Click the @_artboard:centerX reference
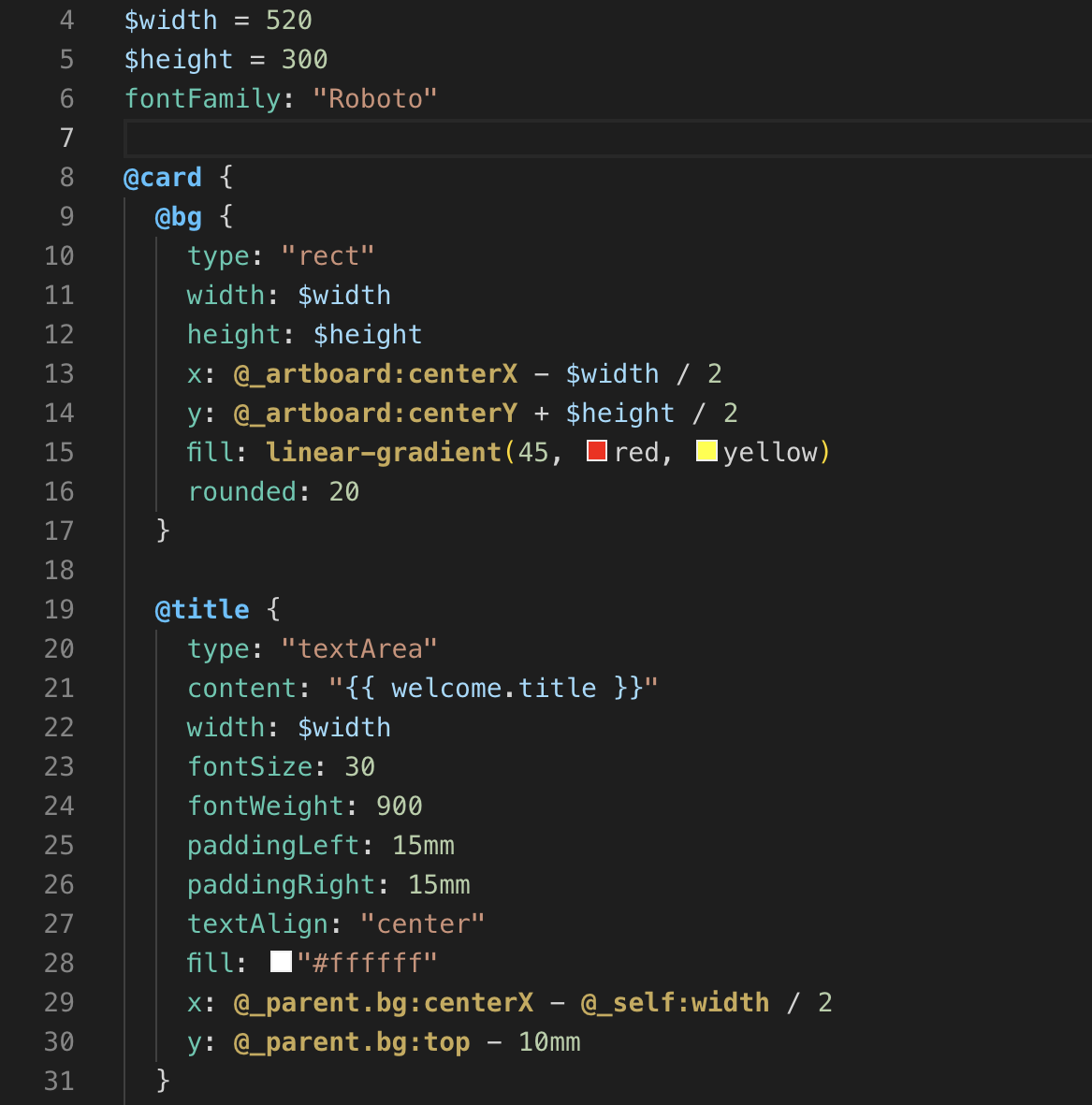The width and height of the screenshot is (1092, 1105). coord(375,373)
